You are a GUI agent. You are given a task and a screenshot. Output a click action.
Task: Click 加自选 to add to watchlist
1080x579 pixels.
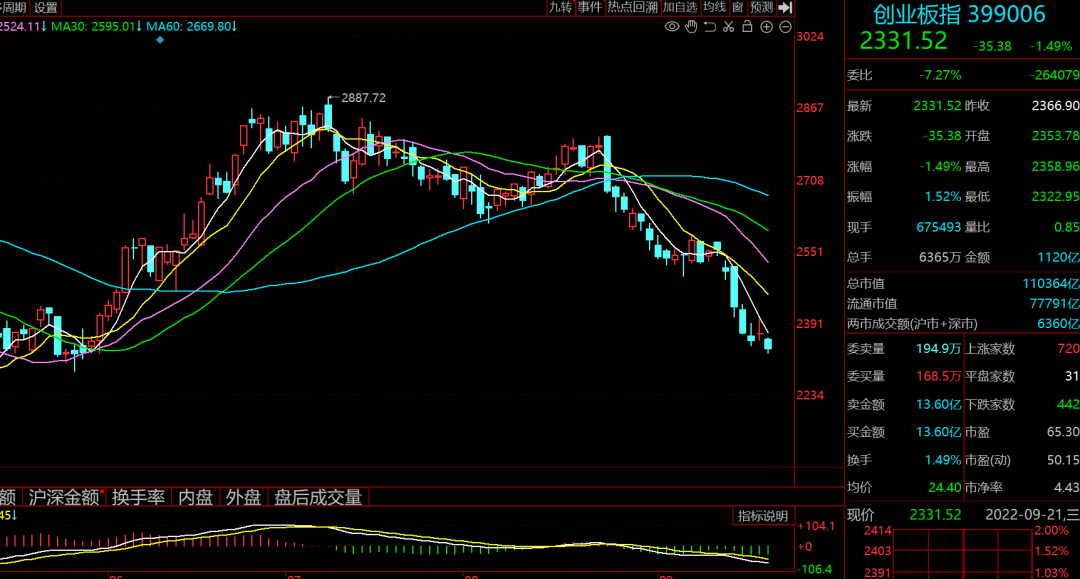pyautogui.click(x=679, y=7)
